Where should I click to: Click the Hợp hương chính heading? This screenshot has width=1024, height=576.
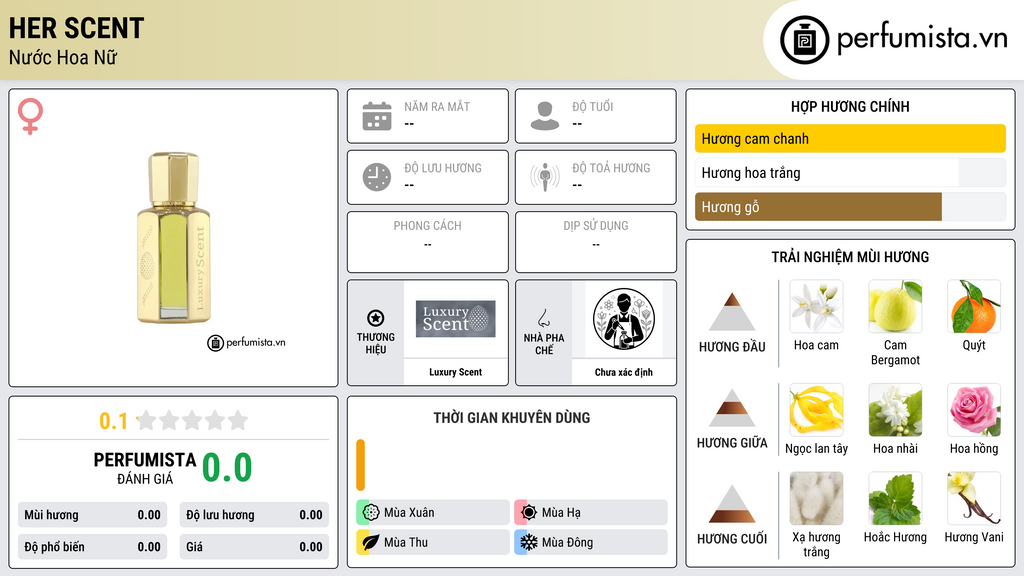click(x=850, y=106)
